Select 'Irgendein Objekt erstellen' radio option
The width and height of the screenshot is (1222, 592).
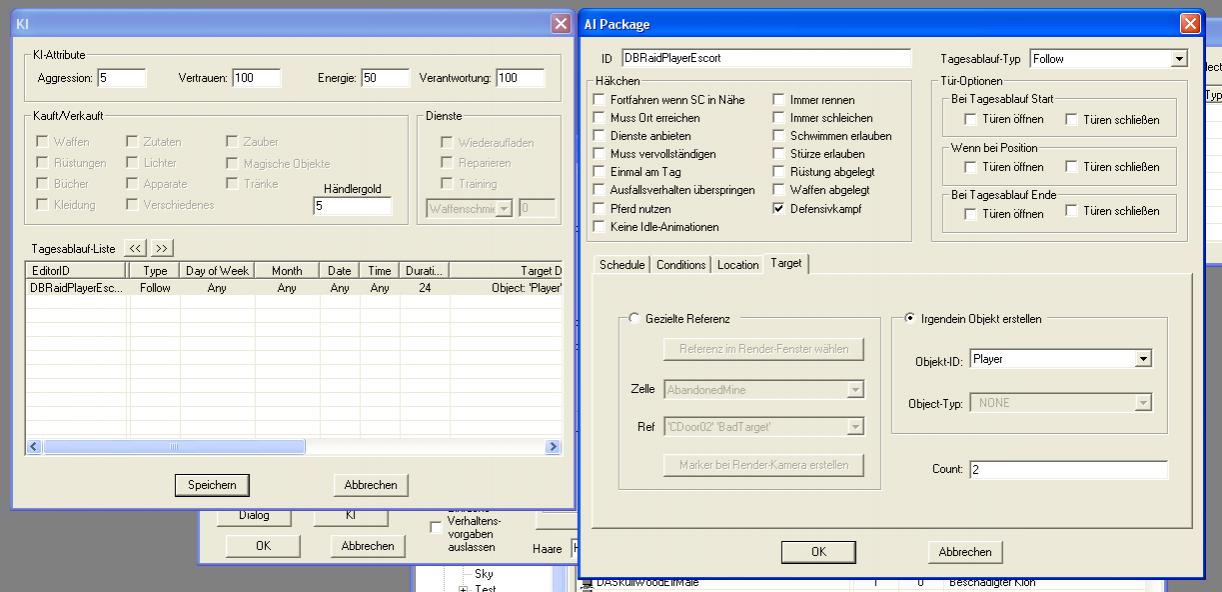[908, 319]
